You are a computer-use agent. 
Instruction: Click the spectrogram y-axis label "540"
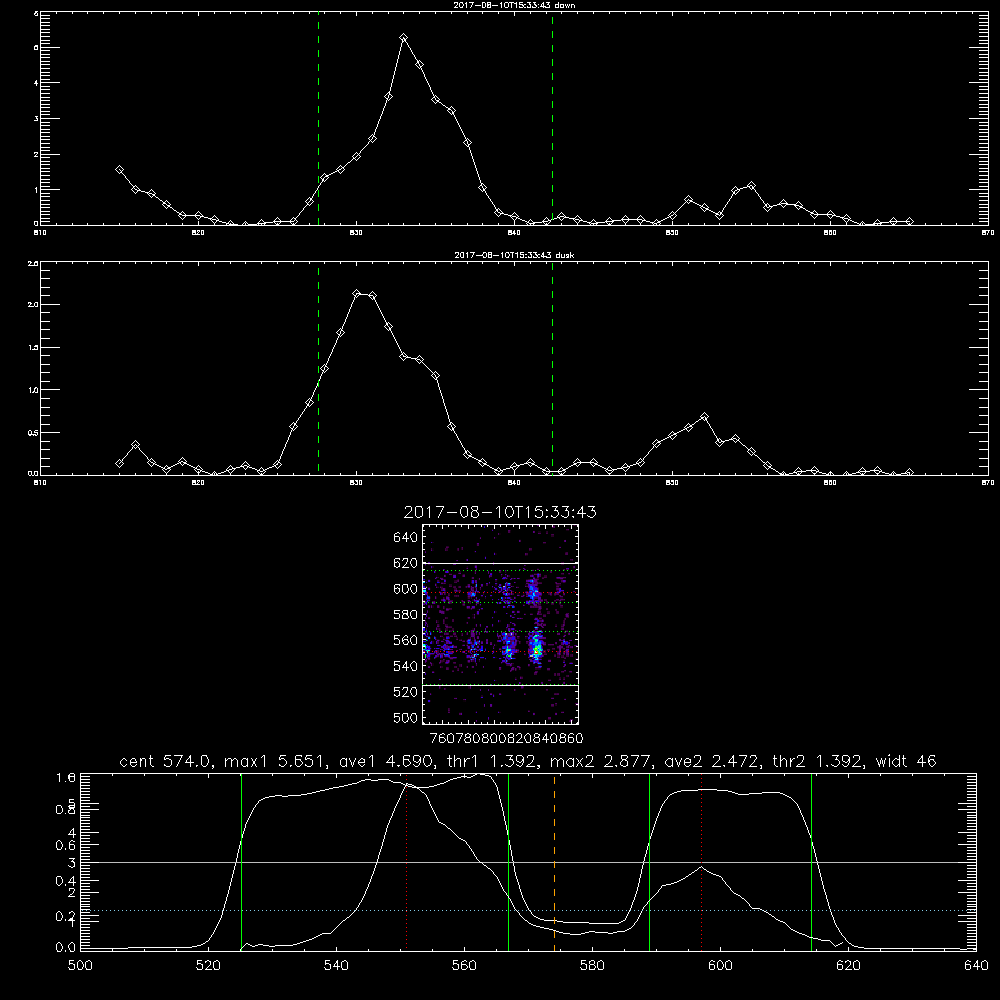tap(405, 666)
